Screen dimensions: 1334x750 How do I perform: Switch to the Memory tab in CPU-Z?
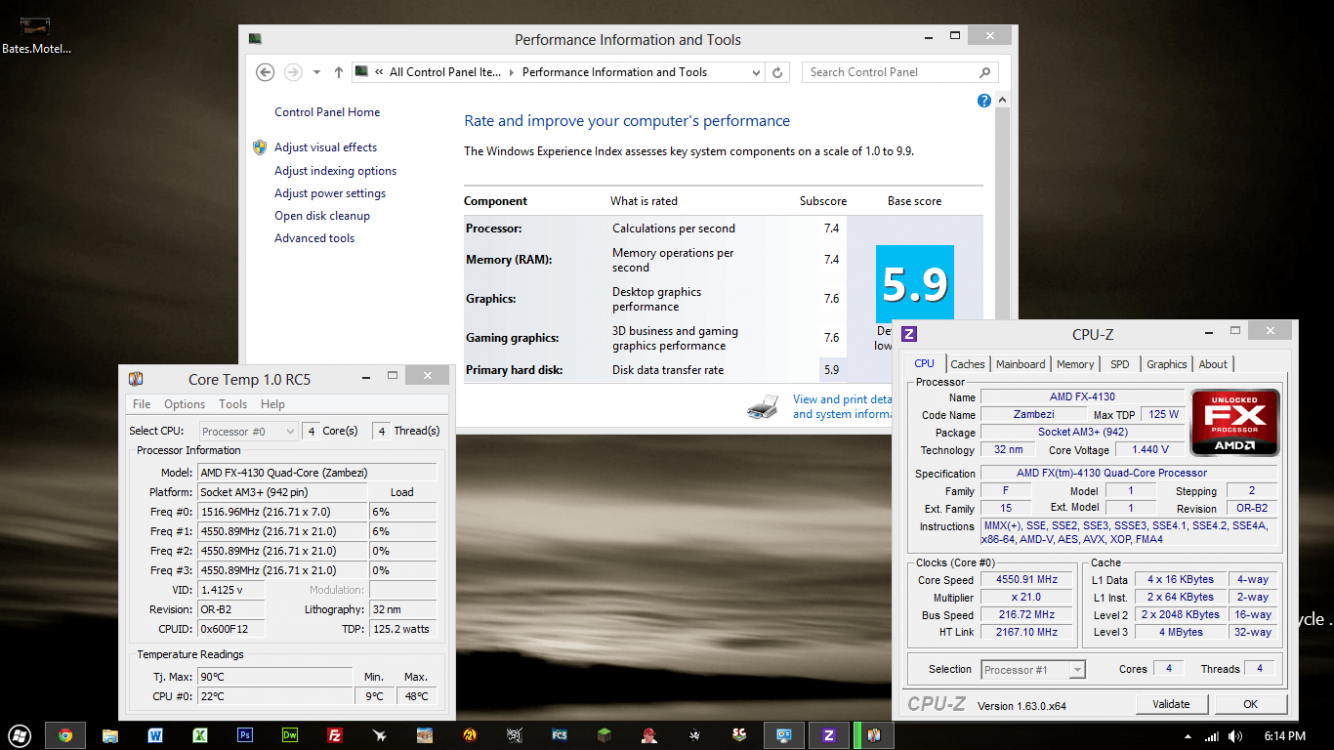pyautogui.click(x=1075, y=364)
